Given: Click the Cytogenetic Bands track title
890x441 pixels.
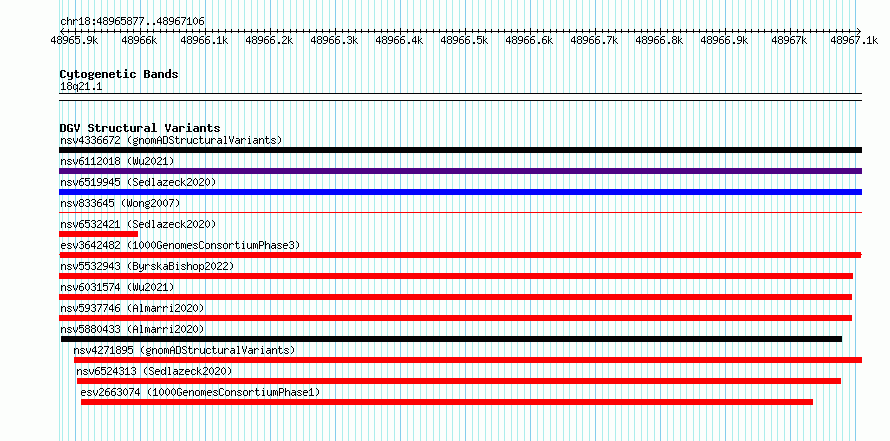Looking at the screenshot, I should (x=119, y=74).
